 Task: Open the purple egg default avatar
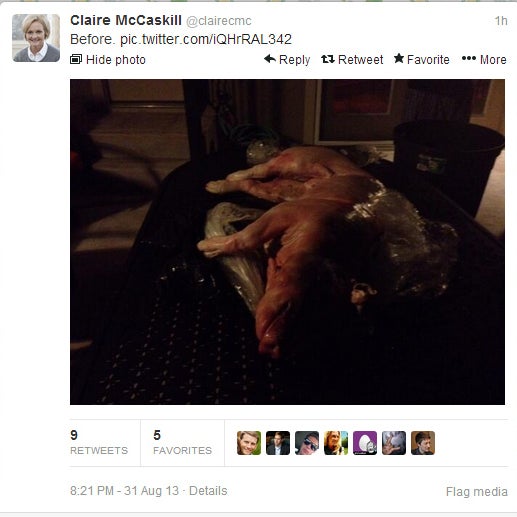[x=365, y=443]
